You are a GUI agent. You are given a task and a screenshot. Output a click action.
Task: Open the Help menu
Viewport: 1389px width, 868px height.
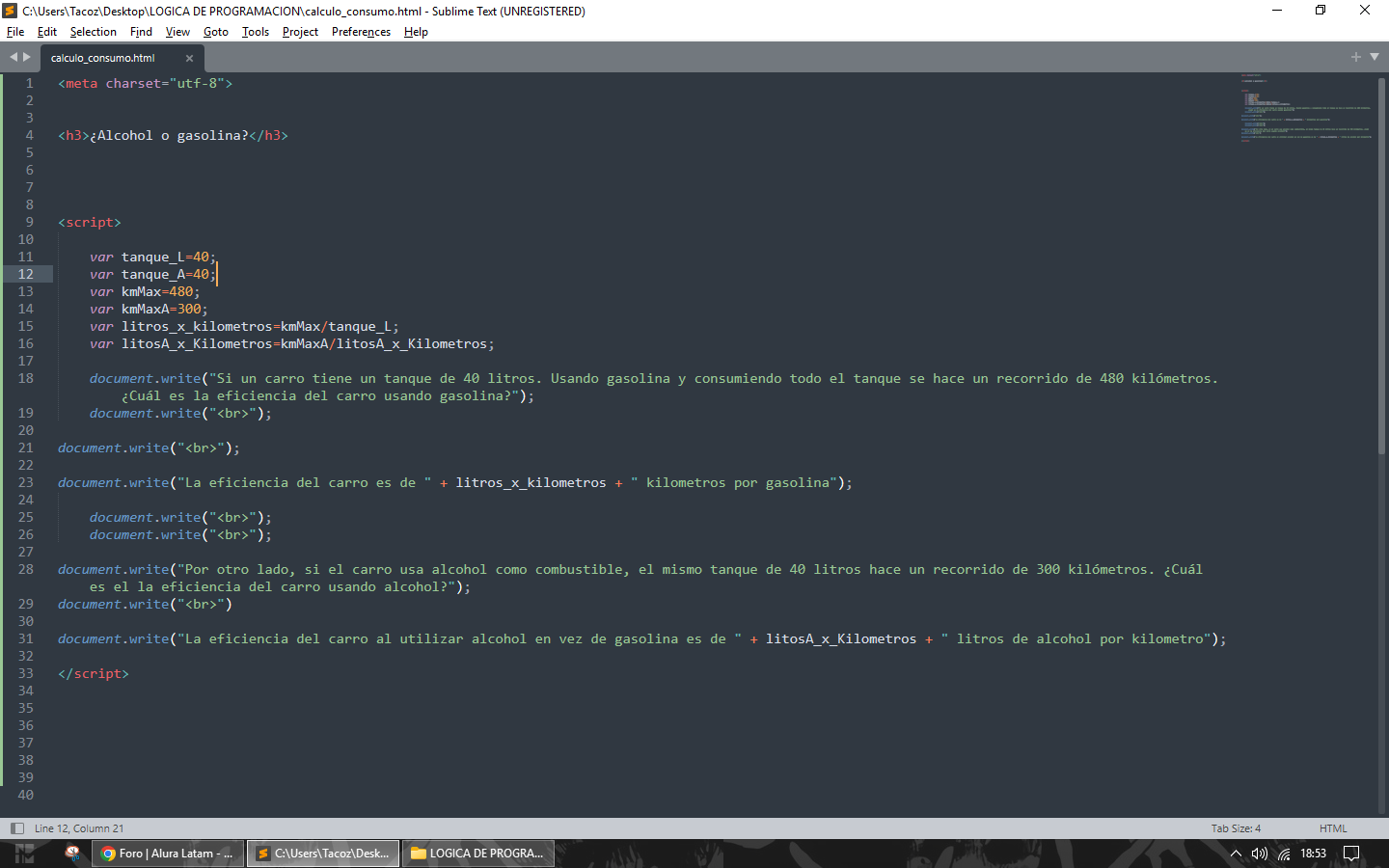pos(416,32)
